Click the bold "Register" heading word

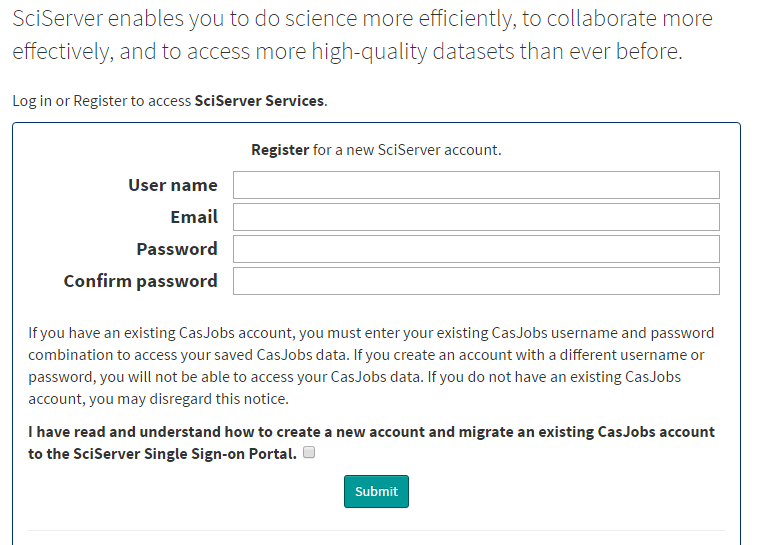click(x=280, y=150)
